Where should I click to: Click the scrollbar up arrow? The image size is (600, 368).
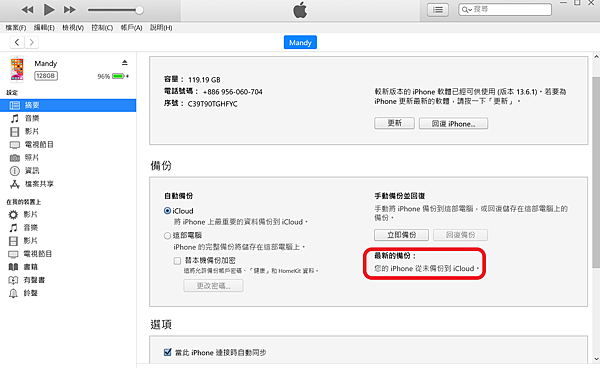coord(596,57)
